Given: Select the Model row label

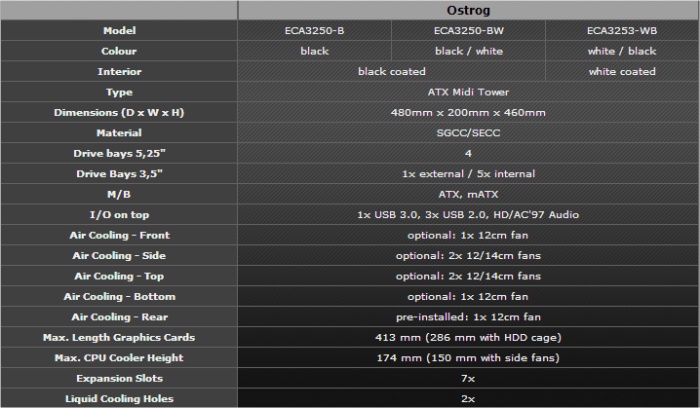Looking at the screenshot, I should coord(119,31).
